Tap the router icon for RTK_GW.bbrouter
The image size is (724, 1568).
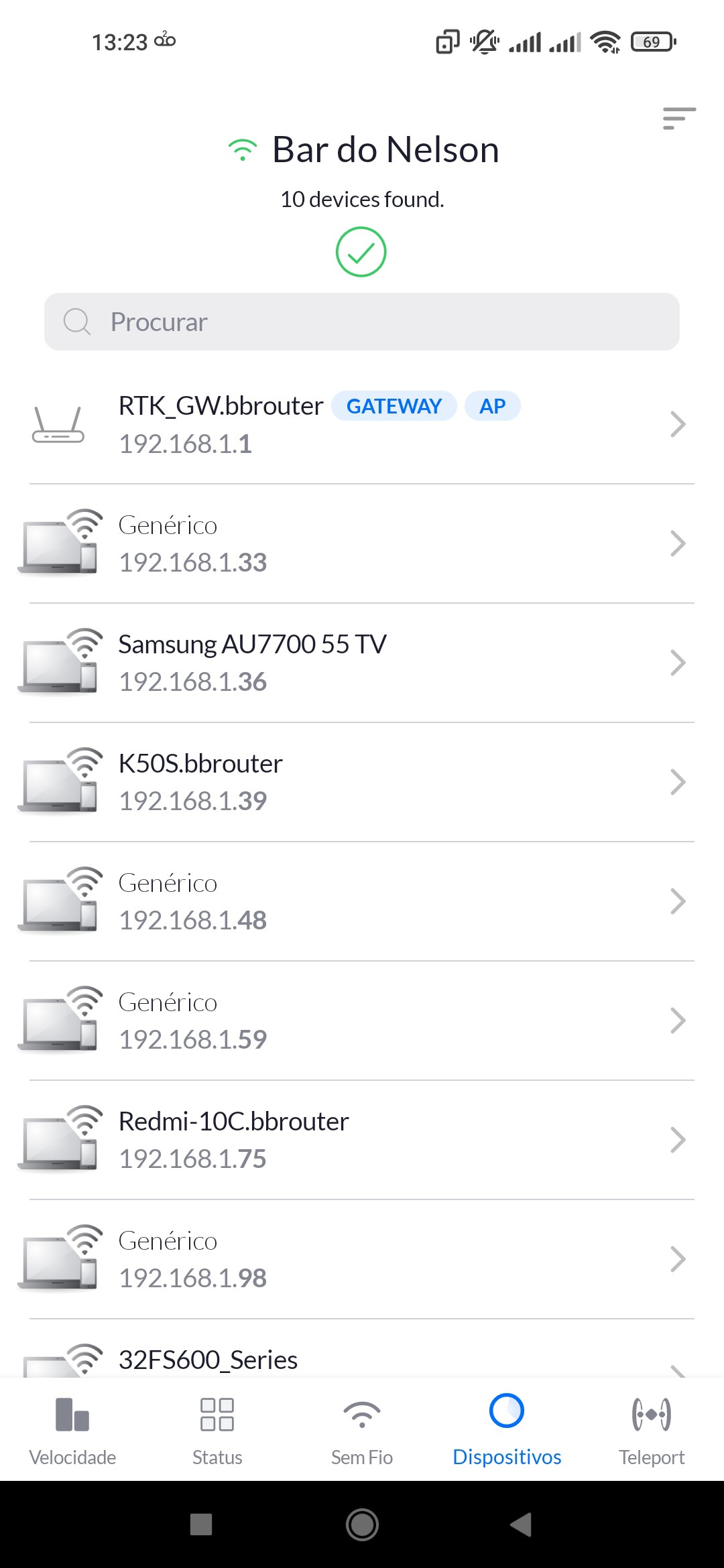pos(58,425)
